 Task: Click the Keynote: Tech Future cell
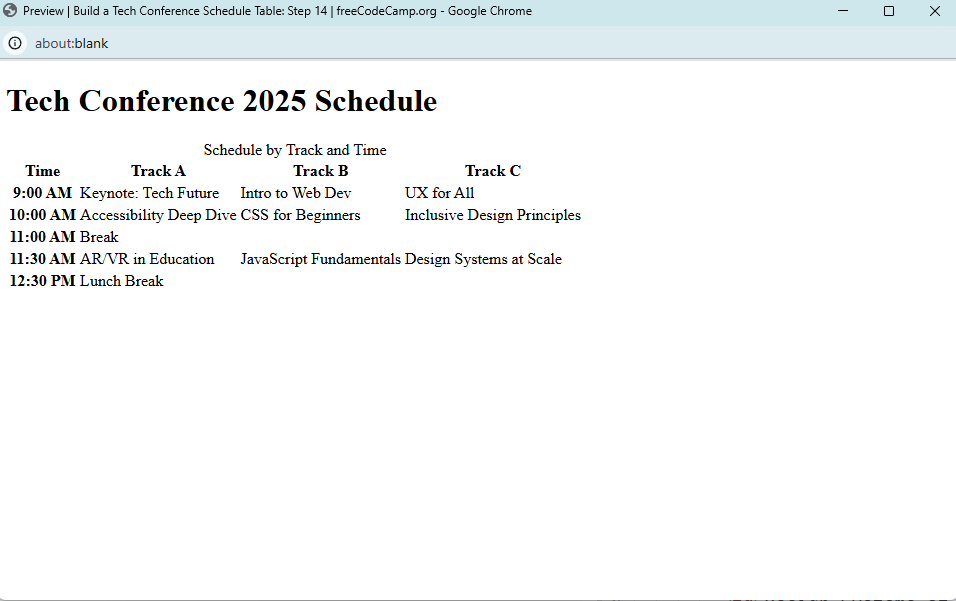tap(149, 193)
